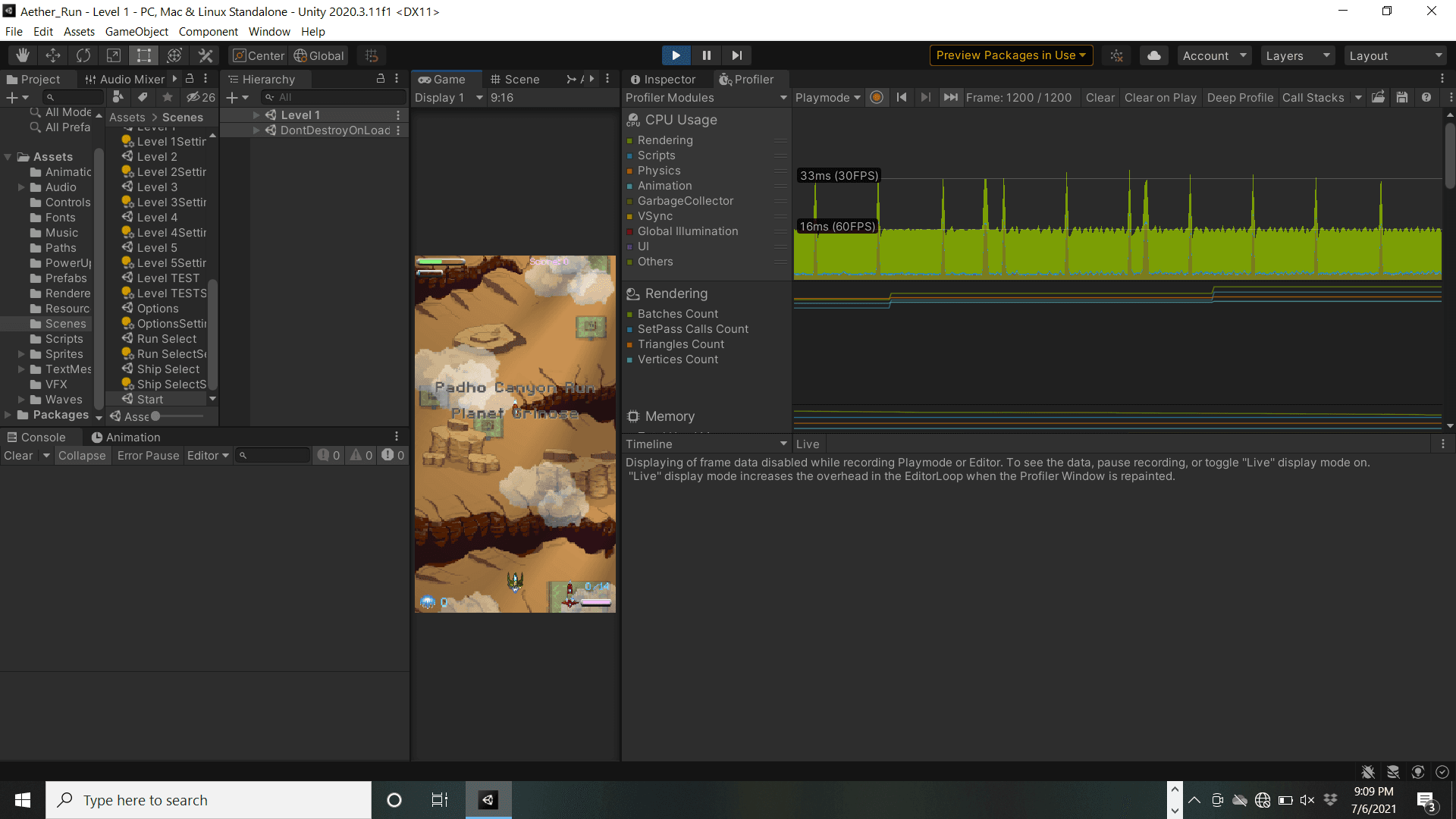The image size is (1456, 819).
Task: Switch to the Scene tab
Action: tap(515, 79)
